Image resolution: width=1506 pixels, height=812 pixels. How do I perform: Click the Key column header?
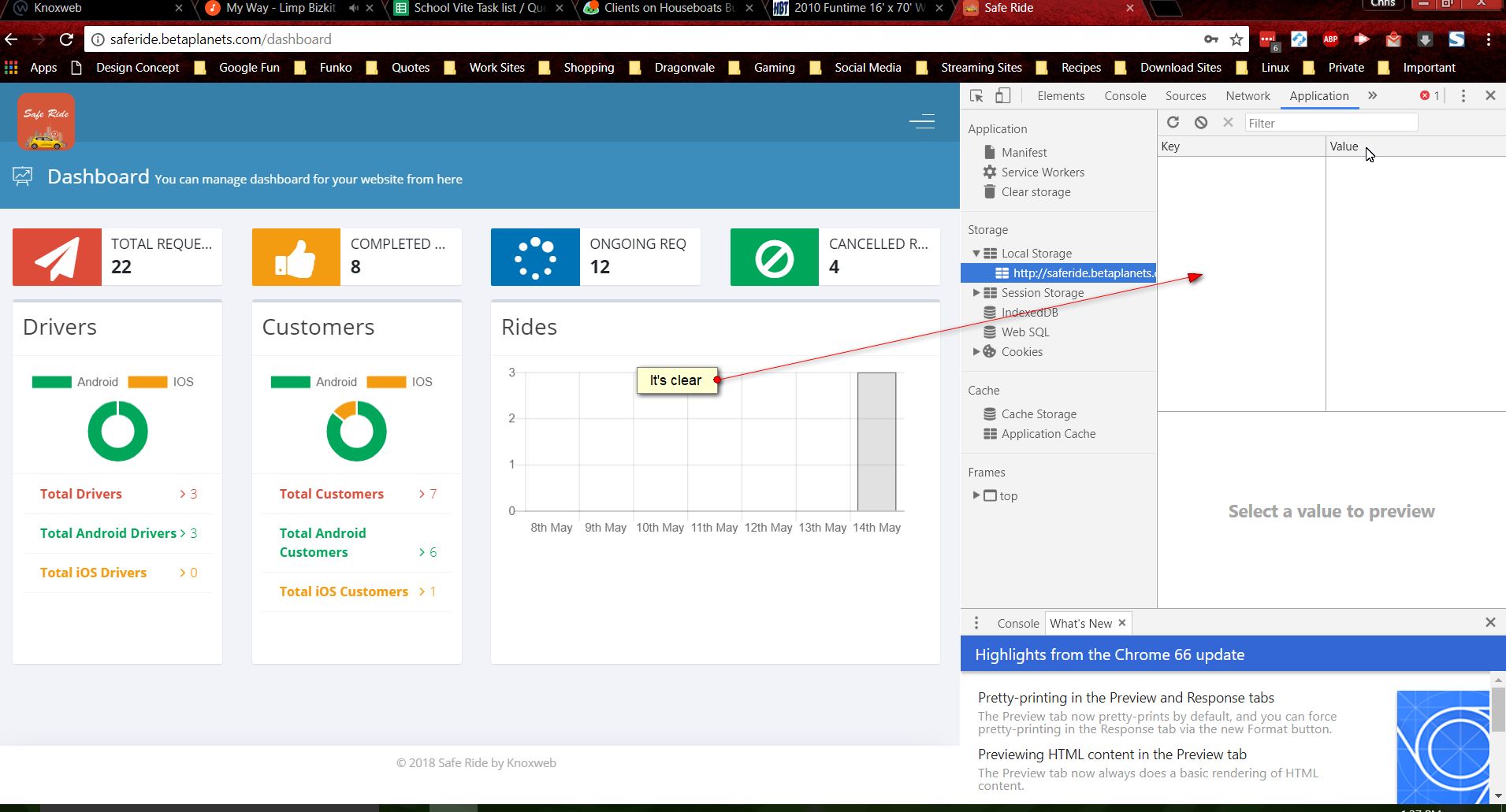point(1241,146)
